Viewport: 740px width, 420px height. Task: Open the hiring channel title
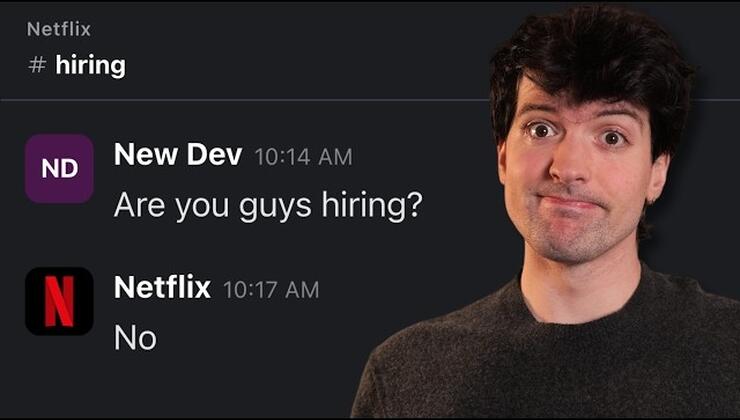tap(91, 66)
